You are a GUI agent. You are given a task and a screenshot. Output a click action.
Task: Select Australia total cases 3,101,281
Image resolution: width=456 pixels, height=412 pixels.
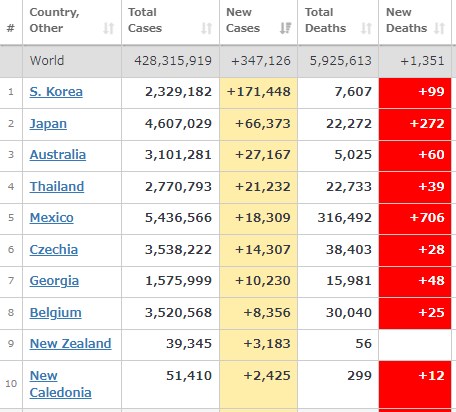click(178, 155)
